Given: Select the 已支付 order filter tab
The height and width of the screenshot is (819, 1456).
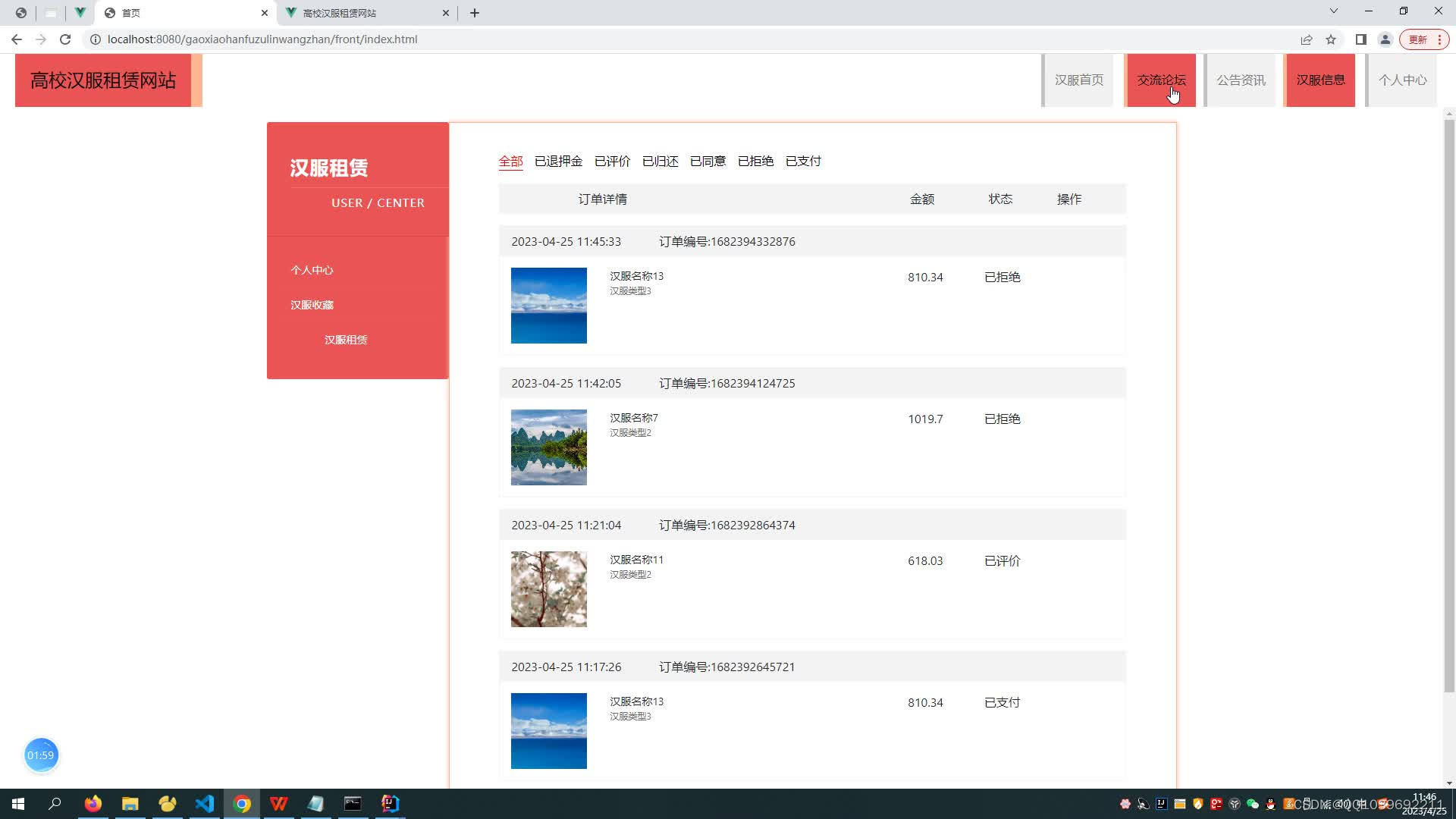Looking at the screenshot, I should [803, 161].
